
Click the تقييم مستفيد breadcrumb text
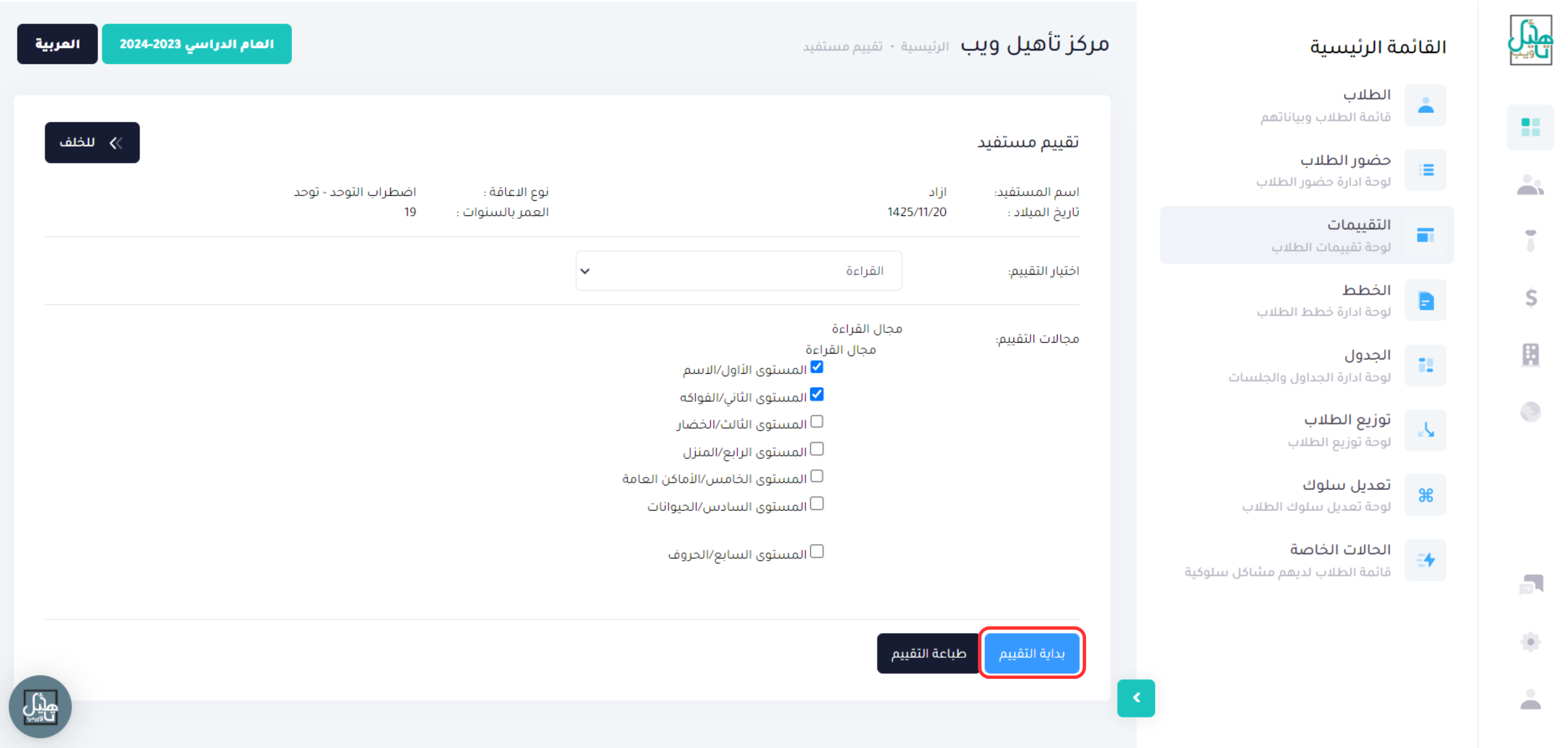842,46
